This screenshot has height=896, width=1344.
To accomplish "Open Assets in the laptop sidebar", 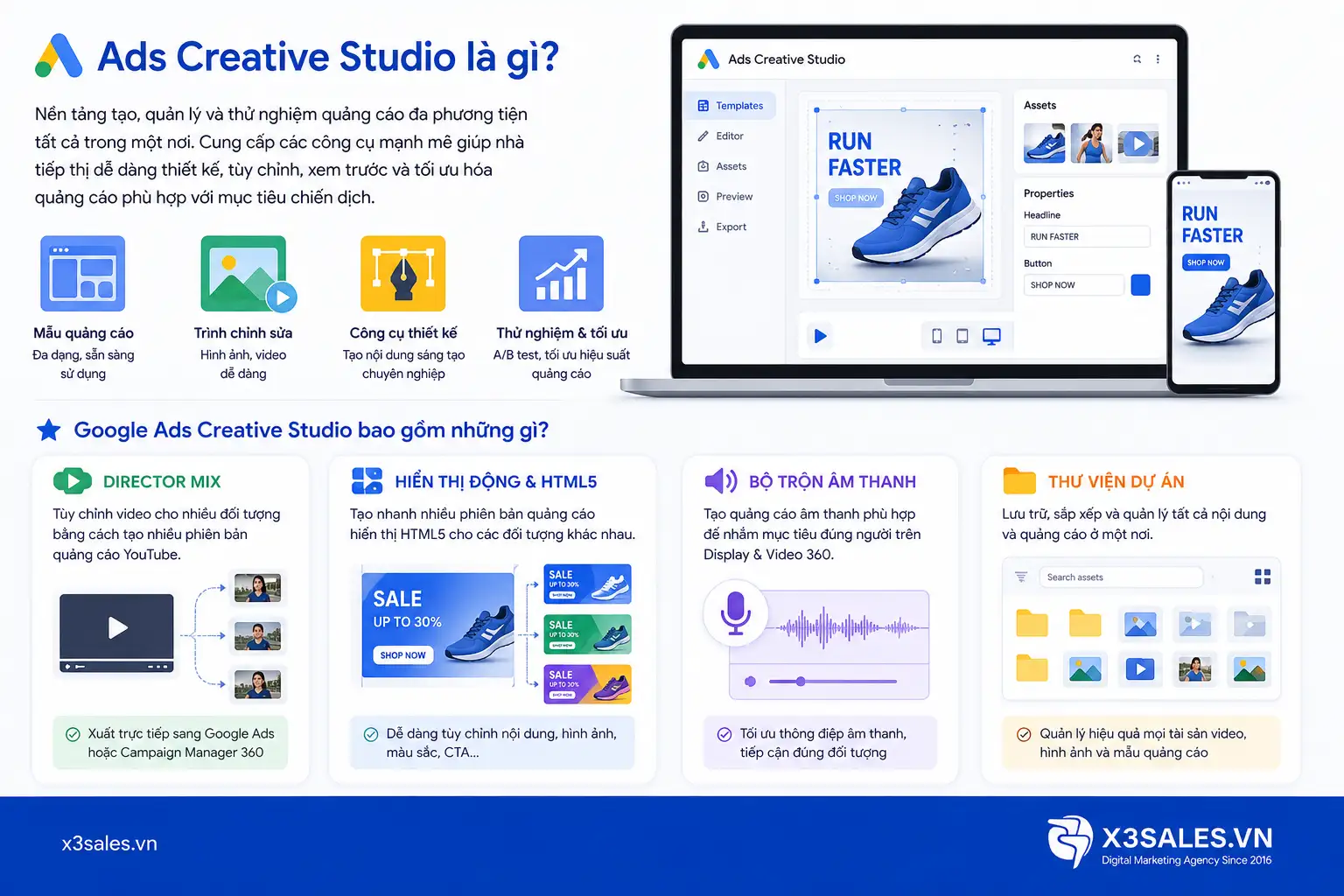I will 722,166.
